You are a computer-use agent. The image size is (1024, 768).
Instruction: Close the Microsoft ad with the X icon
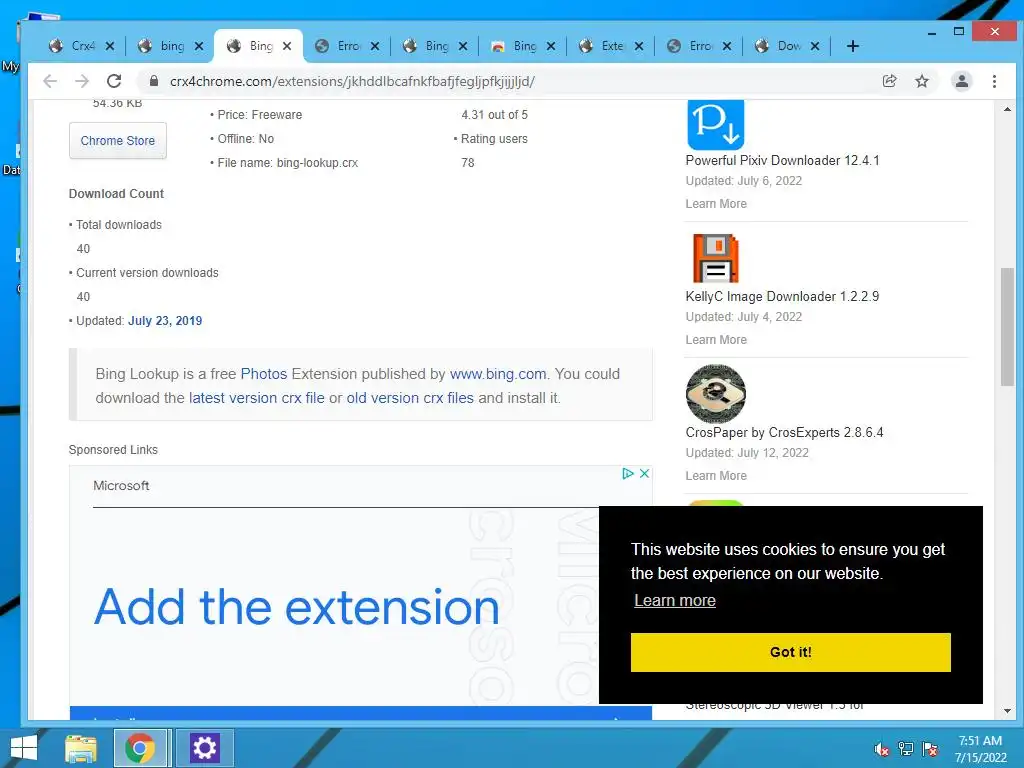[x=644, y=473]
